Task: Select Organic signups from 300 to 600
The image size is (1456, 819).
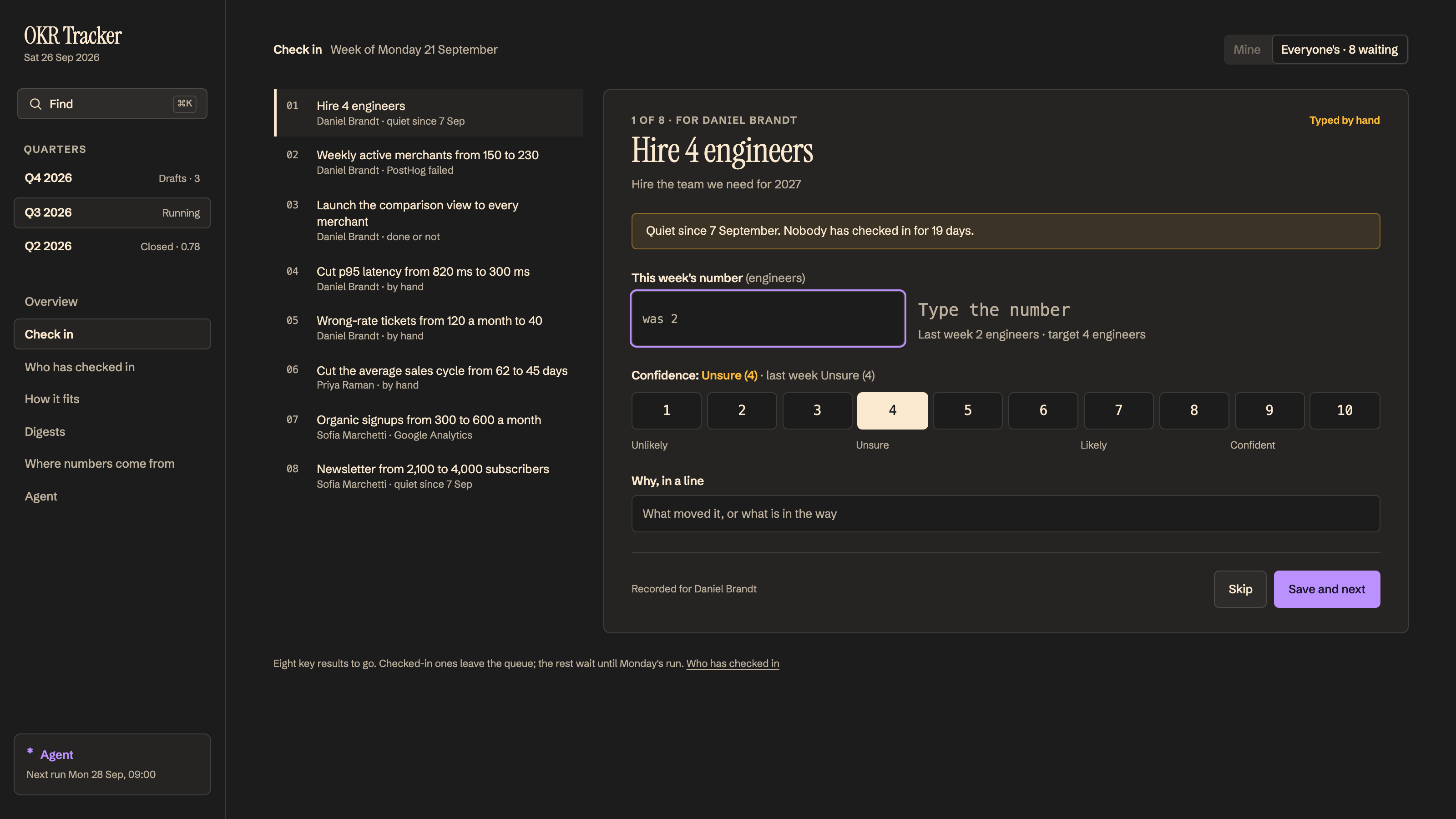Action: click(x=429, y=427)
